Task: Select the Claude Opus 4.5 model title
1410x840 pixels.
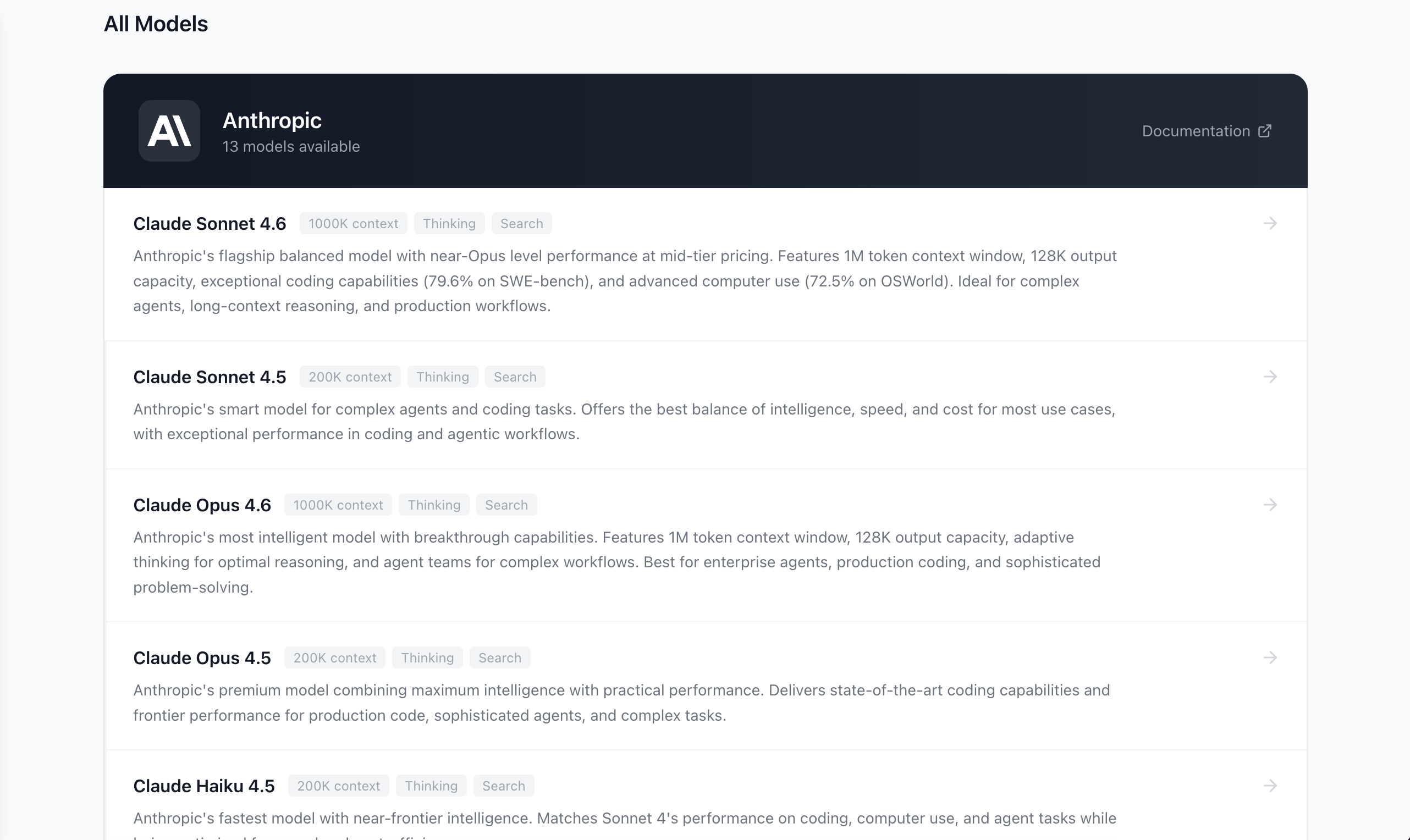Action: point(202,657)
